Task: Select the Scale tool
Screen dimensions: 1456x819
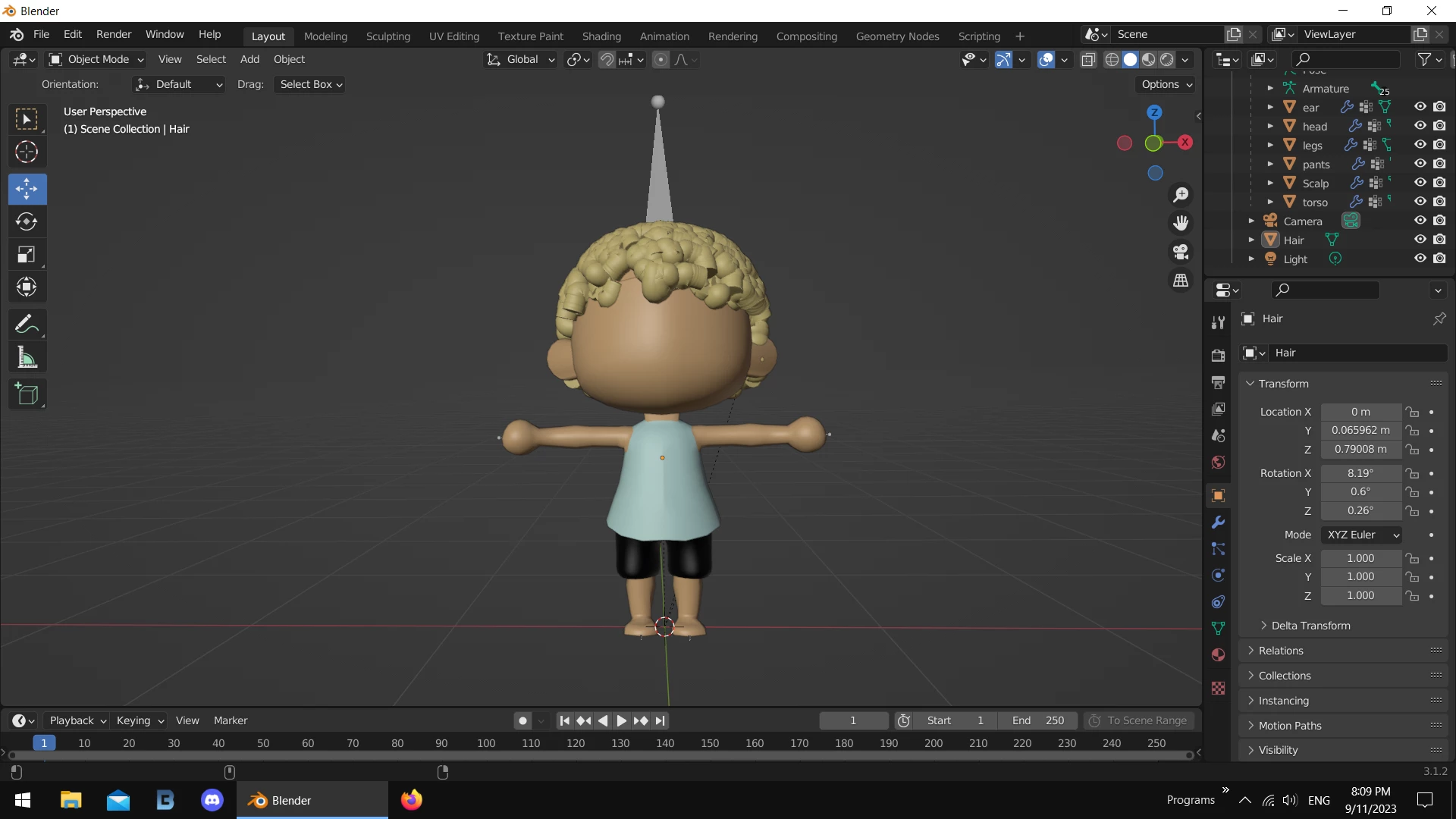Action: click(27, 255)
